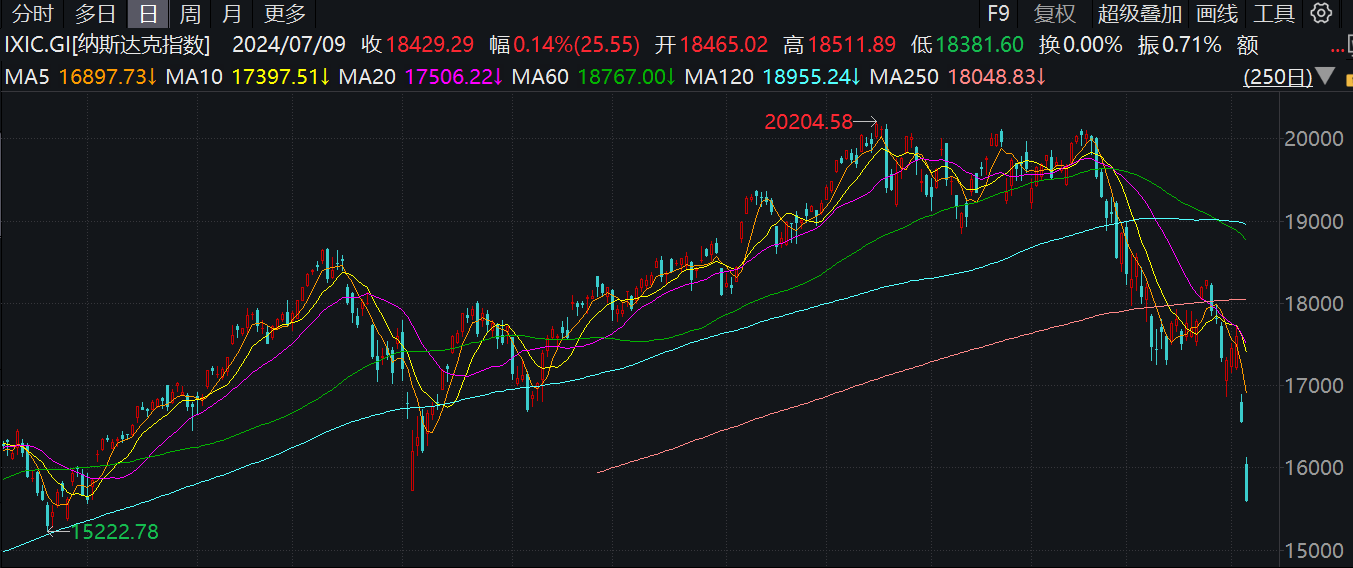Click the 20204.58 high price marker

click(x=809, y=122)
